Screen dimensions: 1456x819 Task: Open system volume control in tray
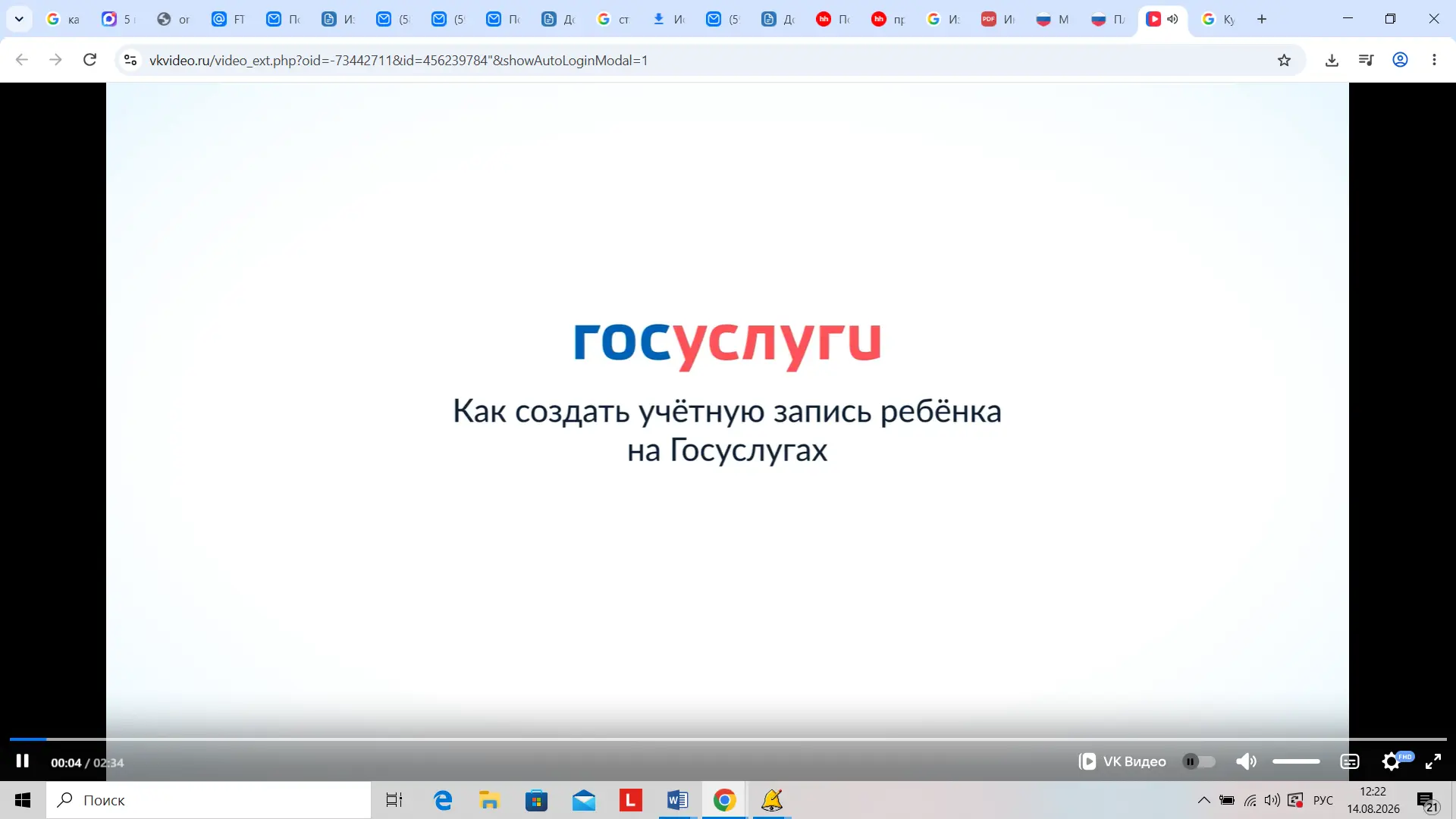[x=1272, y=800]
